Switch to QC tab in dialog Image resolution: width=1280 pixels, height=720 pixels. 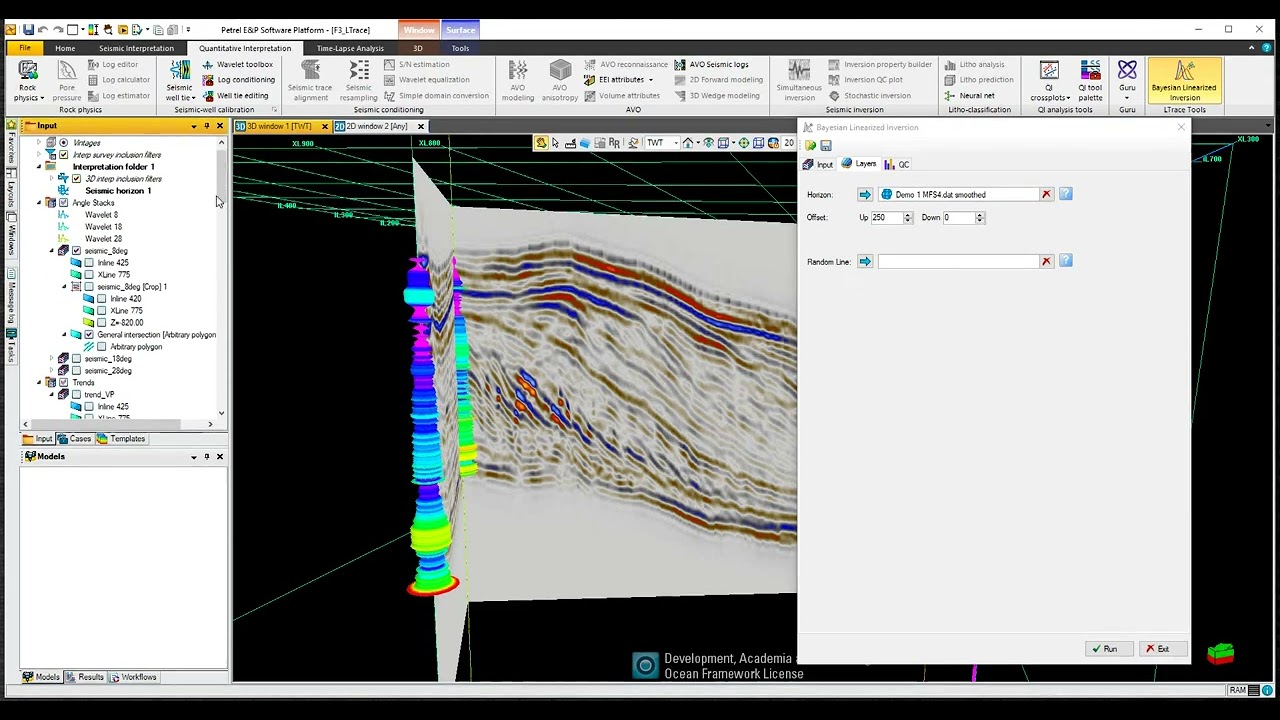897,164
